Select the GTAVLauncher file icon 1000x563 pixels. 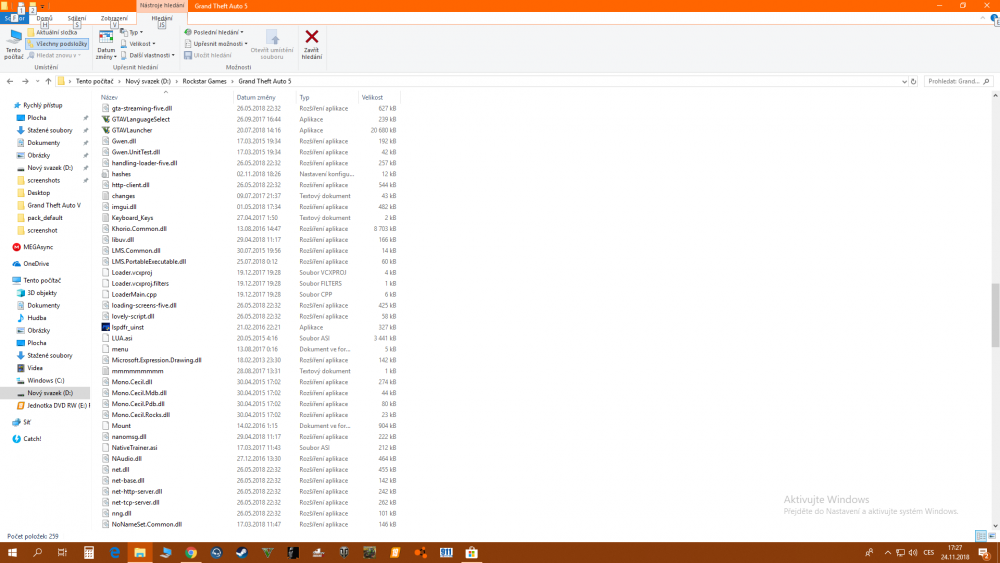106,130
